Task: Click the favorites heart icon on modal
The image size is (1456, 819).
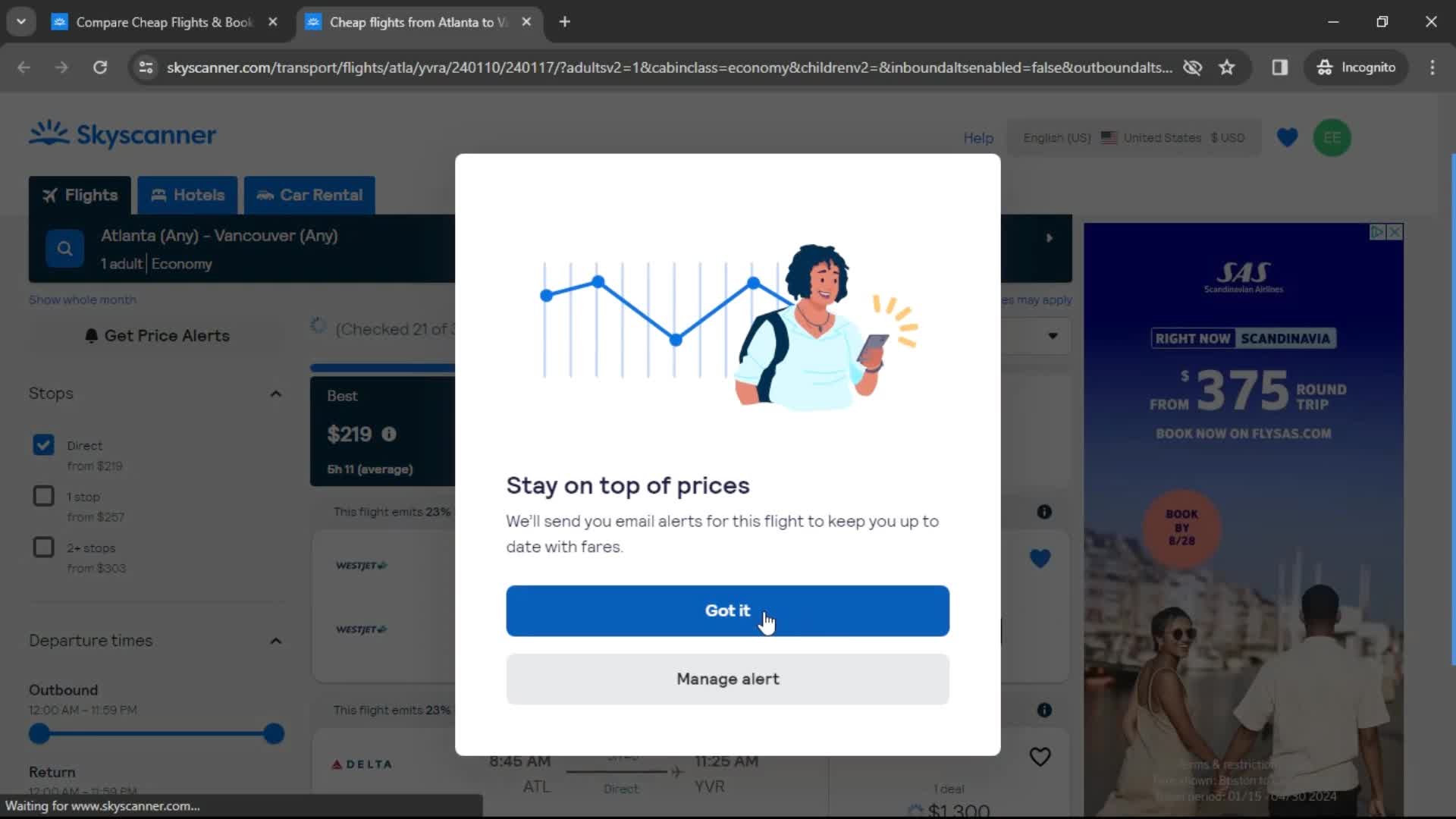Action: pos(1040,558)
